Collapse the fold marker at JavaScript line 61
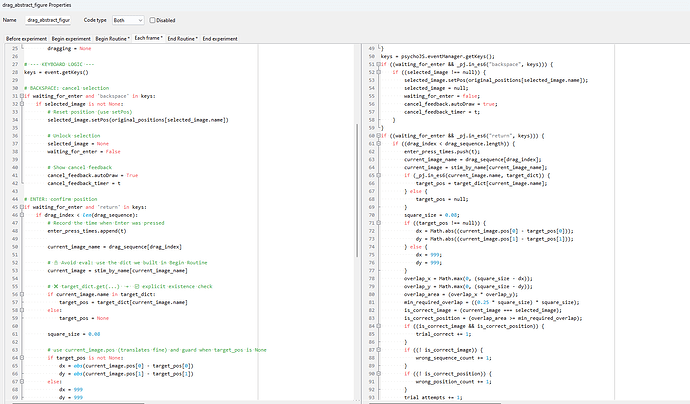 (379, 143)
